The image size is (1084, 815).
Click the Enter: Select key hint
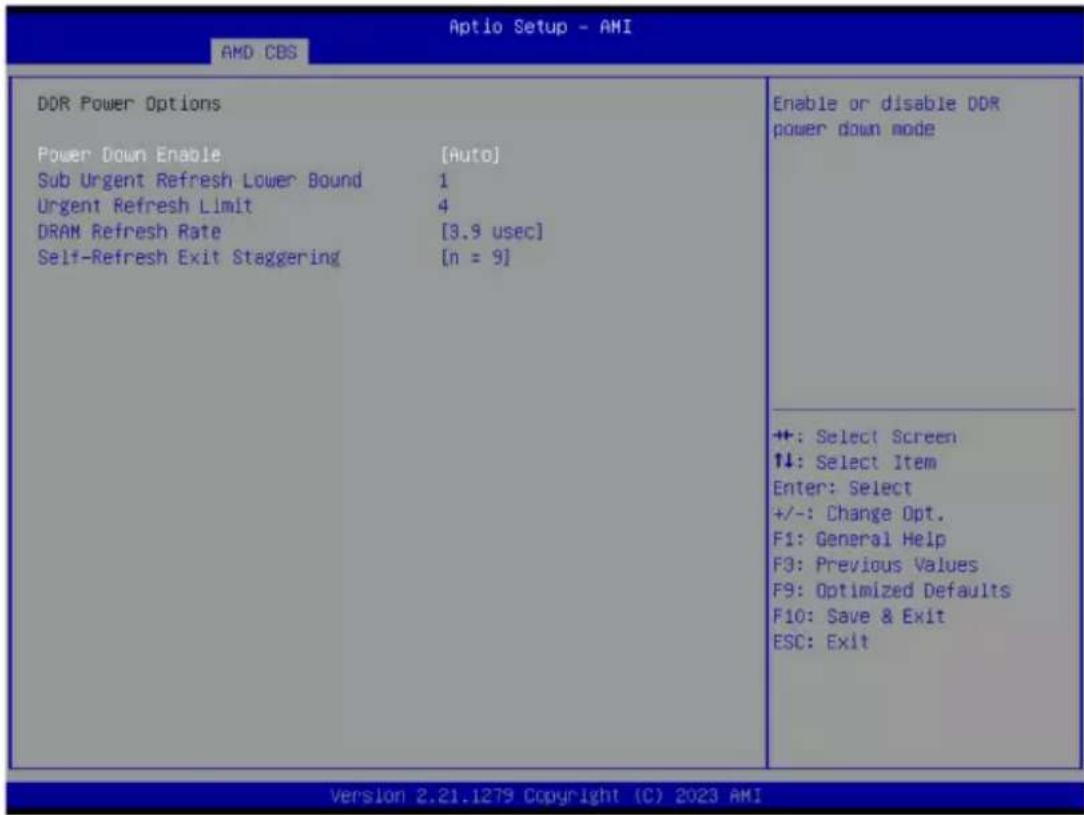tap(843, 488)
